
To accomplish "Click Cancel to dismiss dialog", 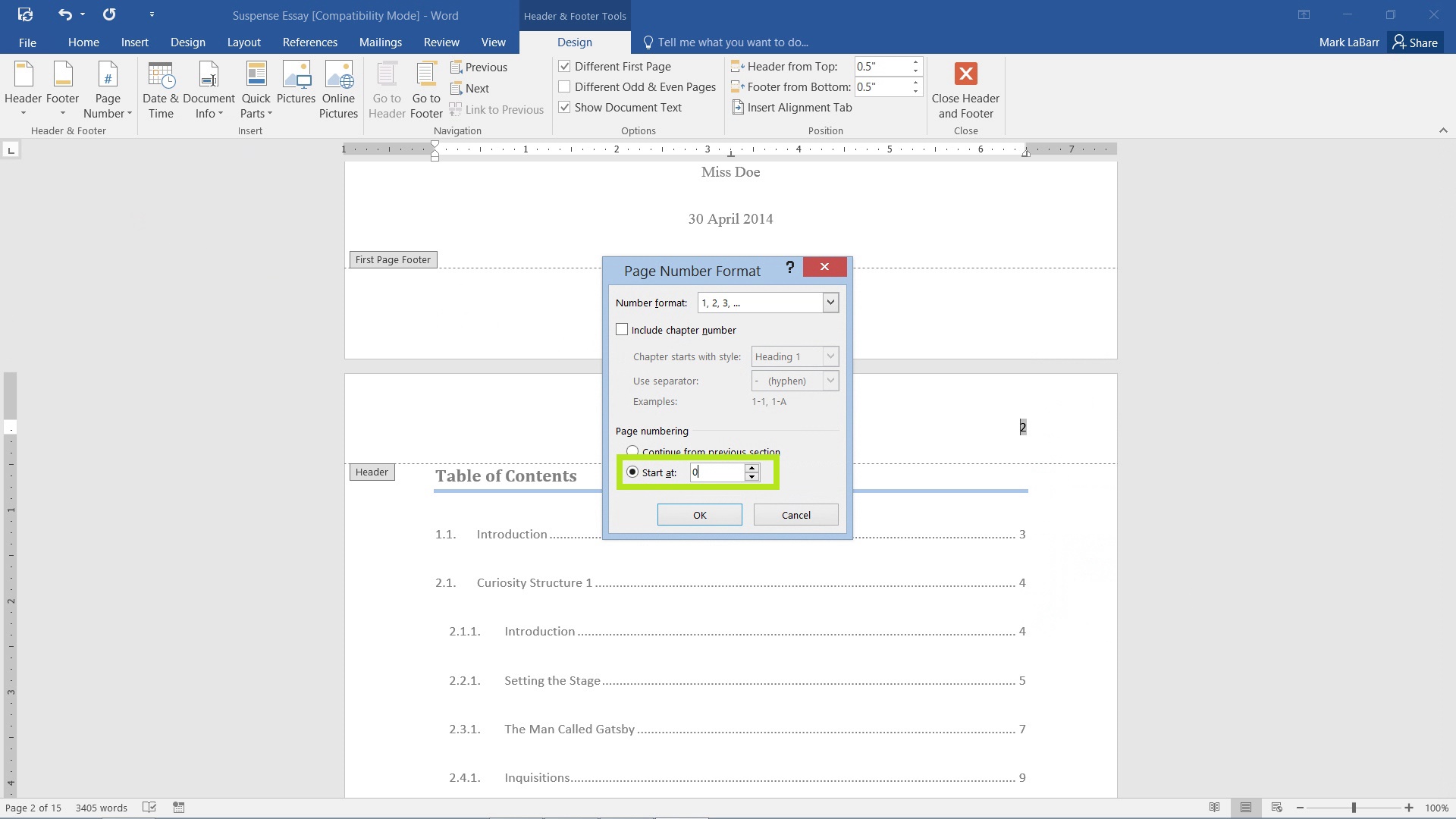I will [x=795, y=514].
